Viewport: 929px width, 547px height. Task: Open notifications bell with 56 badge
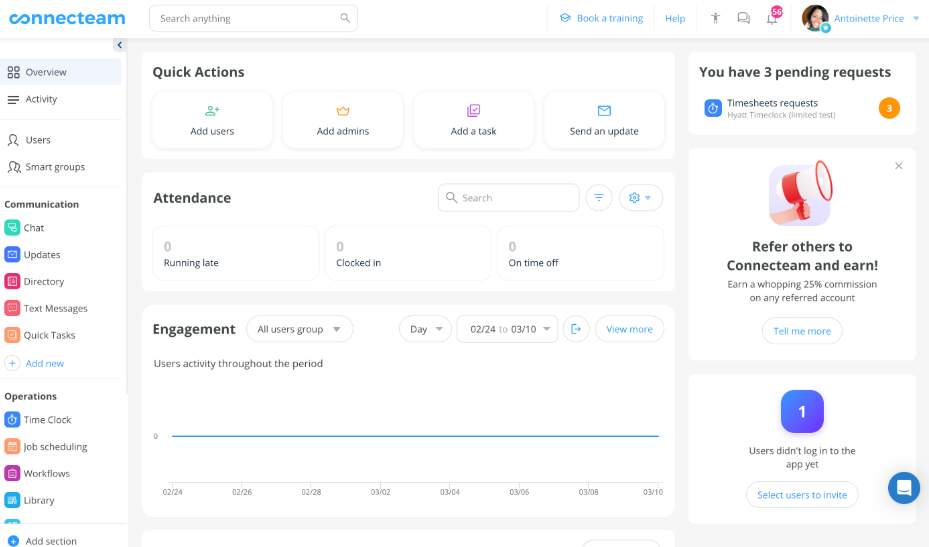tap(773, 17)
